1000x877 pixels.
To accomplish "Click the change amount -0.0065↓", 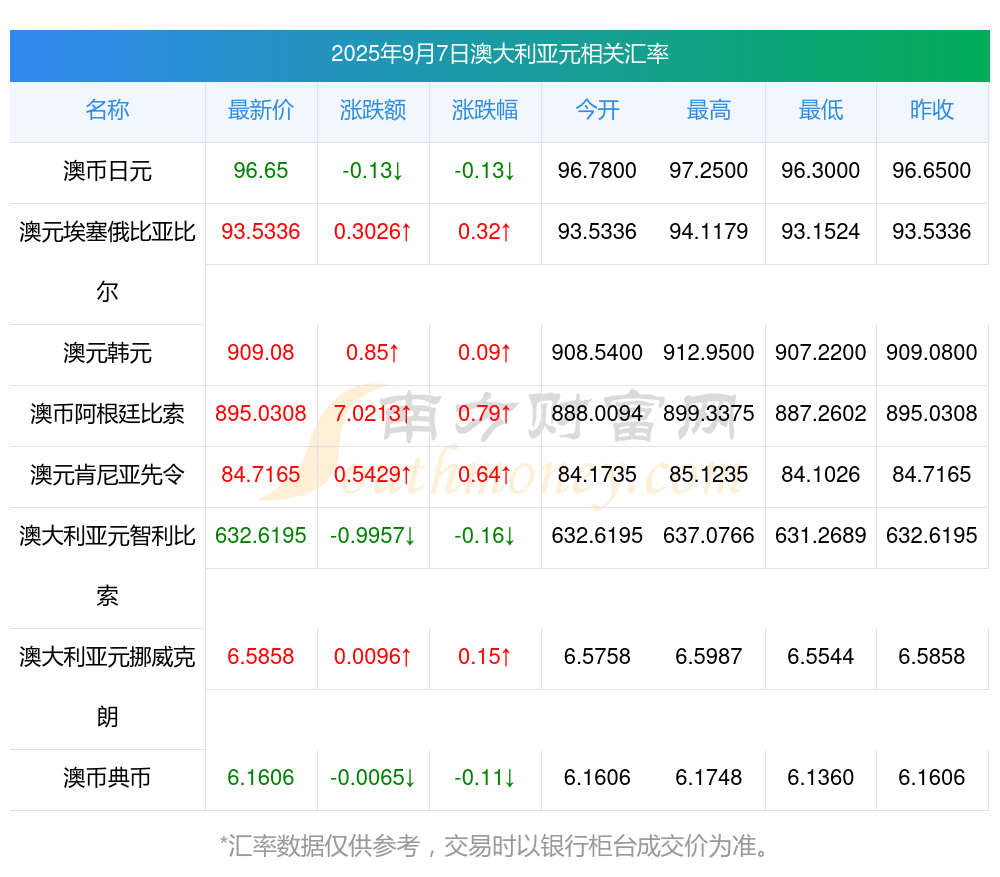I will click(373, 778).
